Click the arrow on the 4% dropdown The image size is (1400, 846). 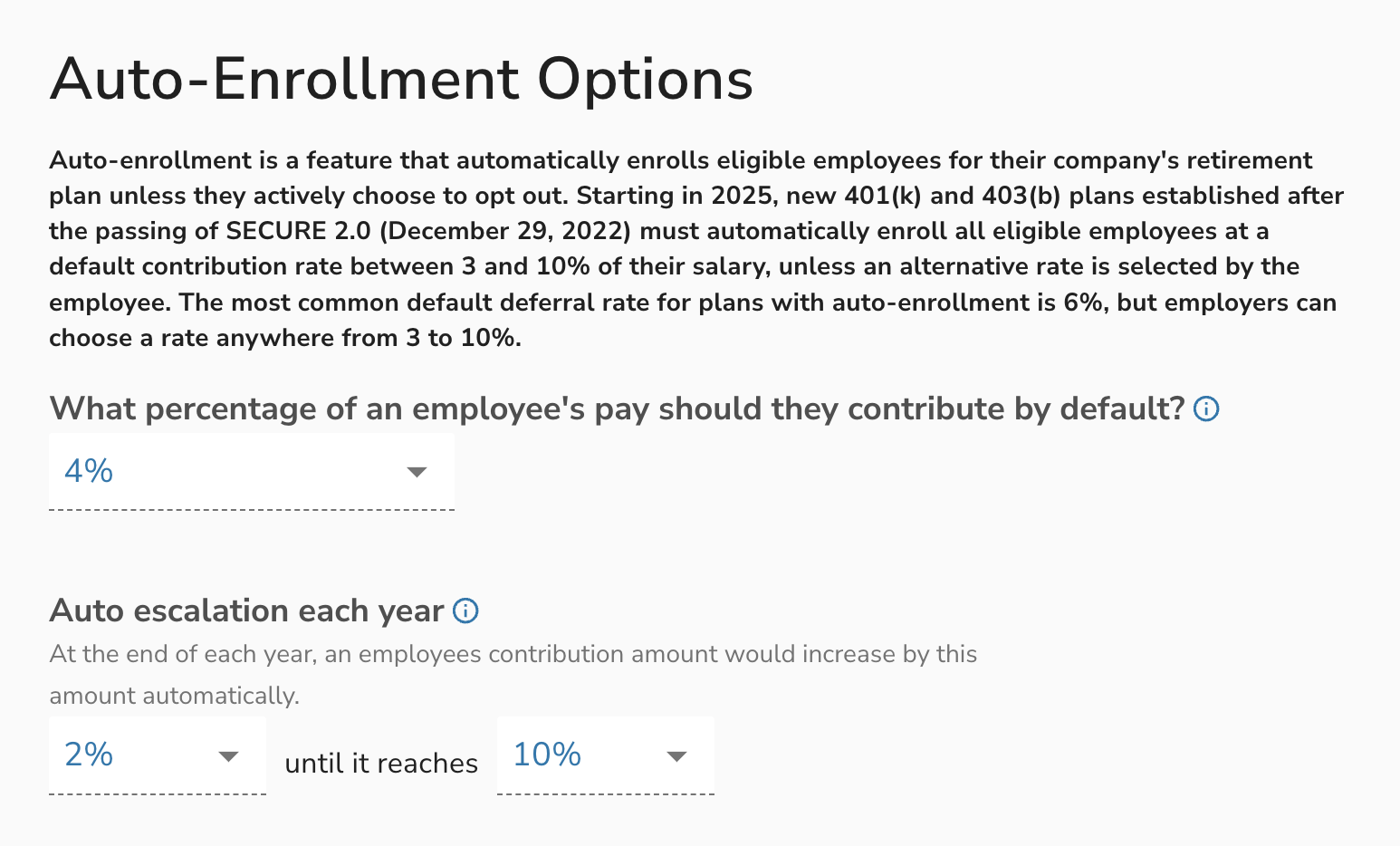pos(417,472)
